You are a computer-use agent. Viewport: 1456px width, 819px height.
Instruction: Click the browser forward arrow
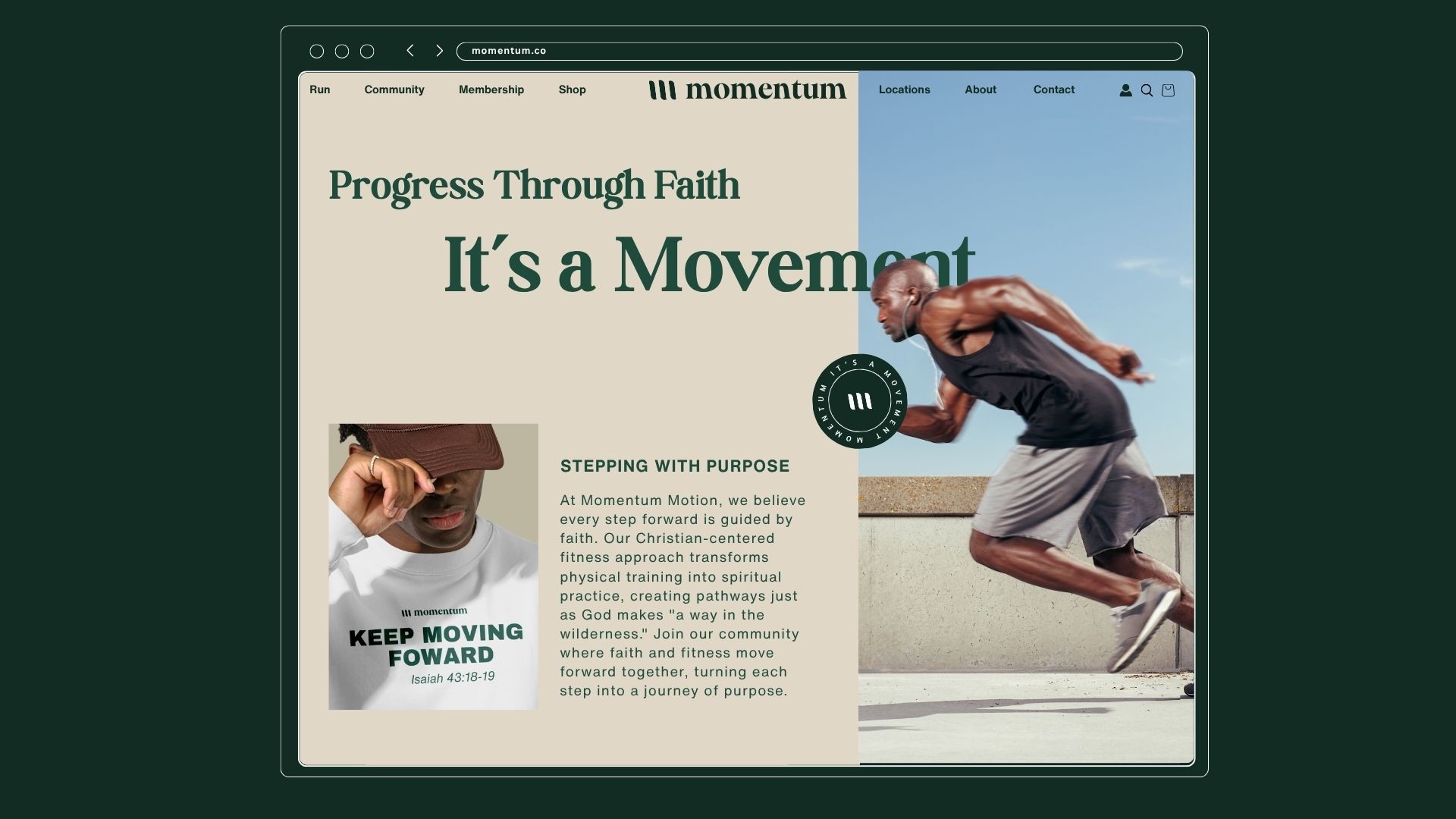pos(439,51)
